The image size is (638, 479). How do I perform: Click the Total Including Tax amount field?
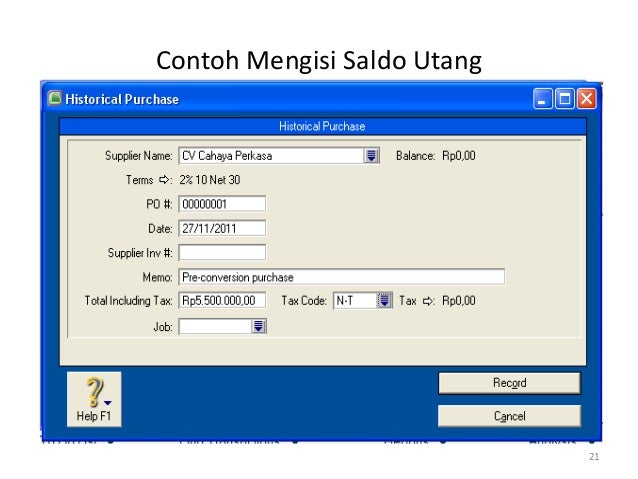pos(222,300)
